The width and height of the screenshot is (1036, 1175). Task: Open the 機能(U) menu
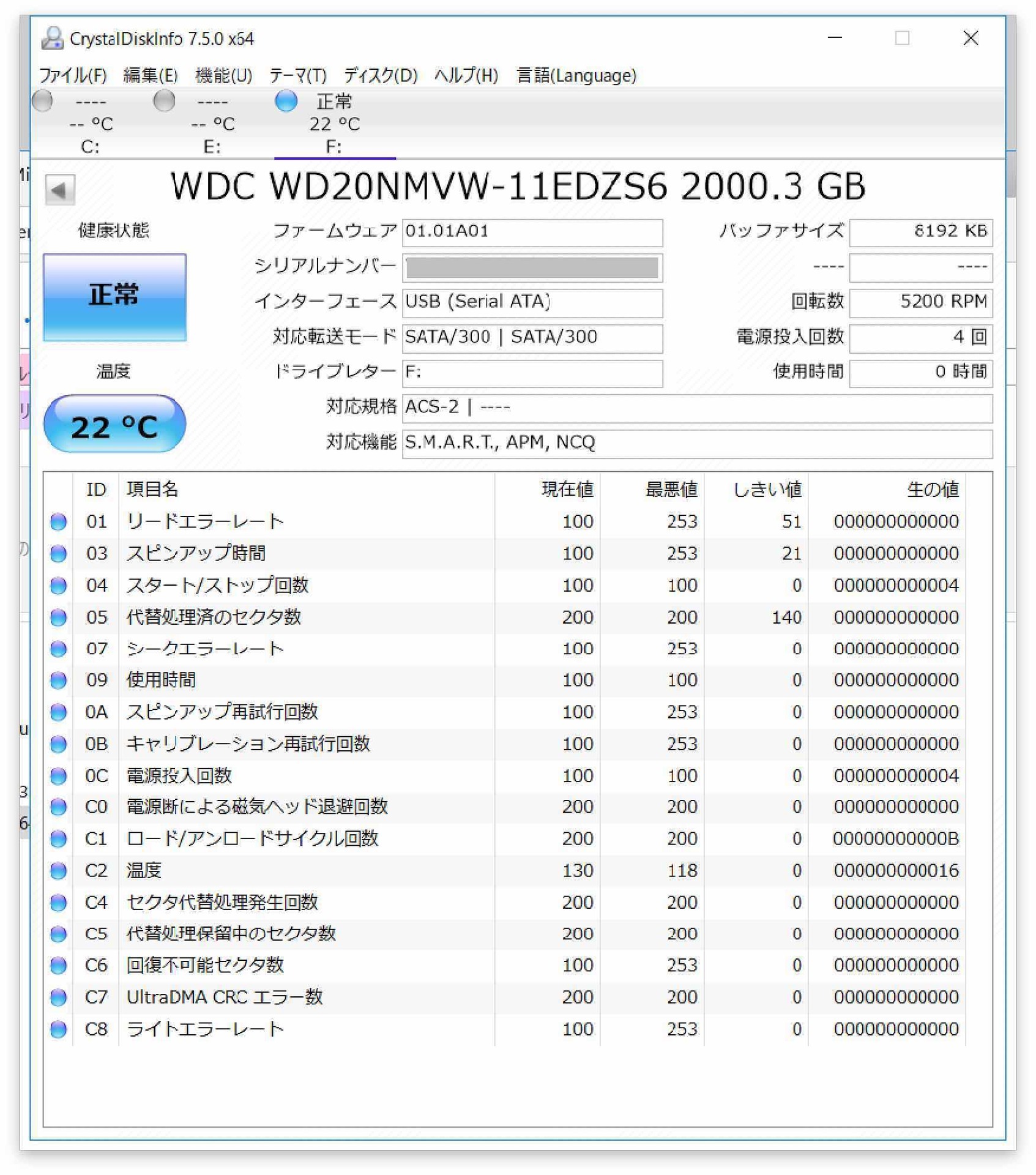(224, 75)
